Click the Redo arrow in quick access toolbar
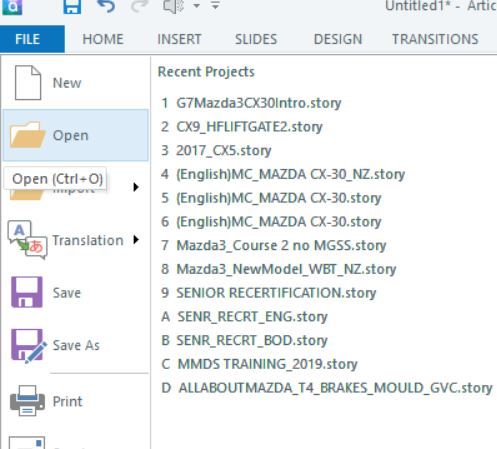 [x=139, y=6]
